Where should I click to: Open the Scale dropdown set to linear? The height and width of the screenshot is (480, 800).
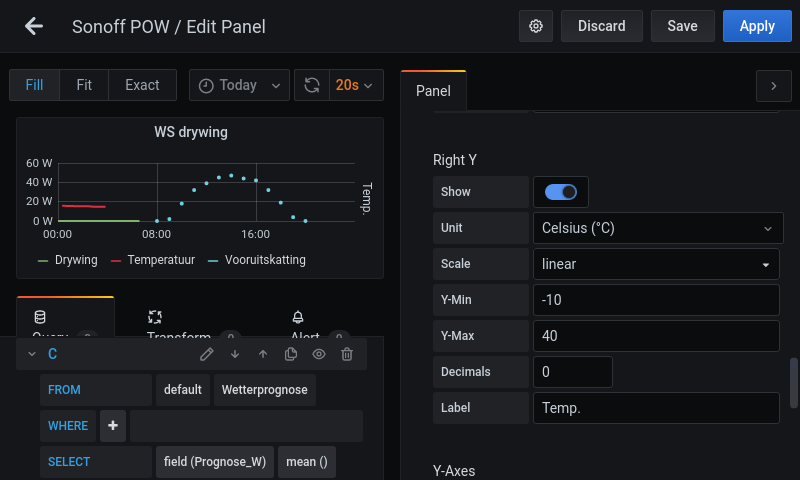pyautogui.click(x=656, y=264)
